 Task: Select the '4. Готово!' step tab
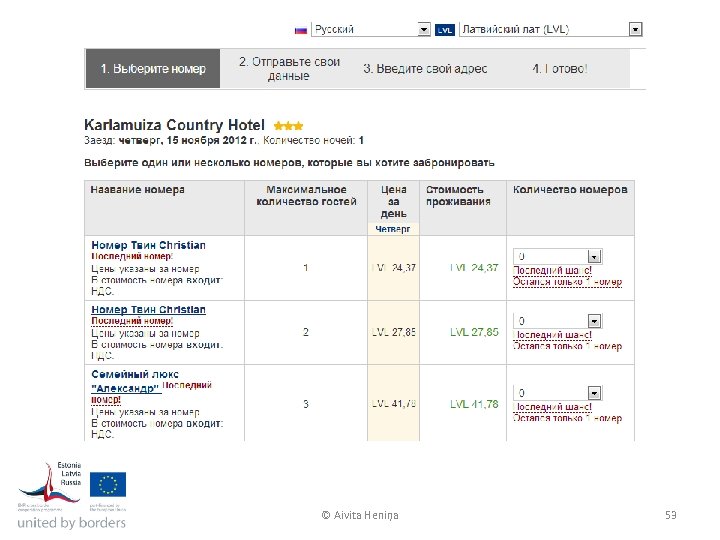[560, 69]
